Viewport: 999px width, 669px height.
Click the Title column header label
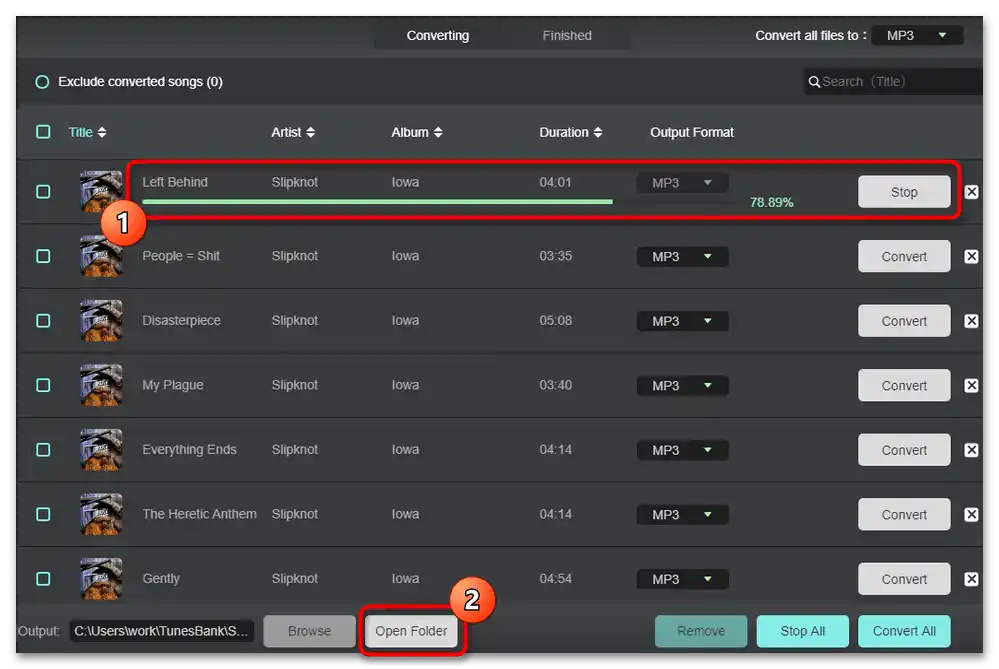coord(80,132)
